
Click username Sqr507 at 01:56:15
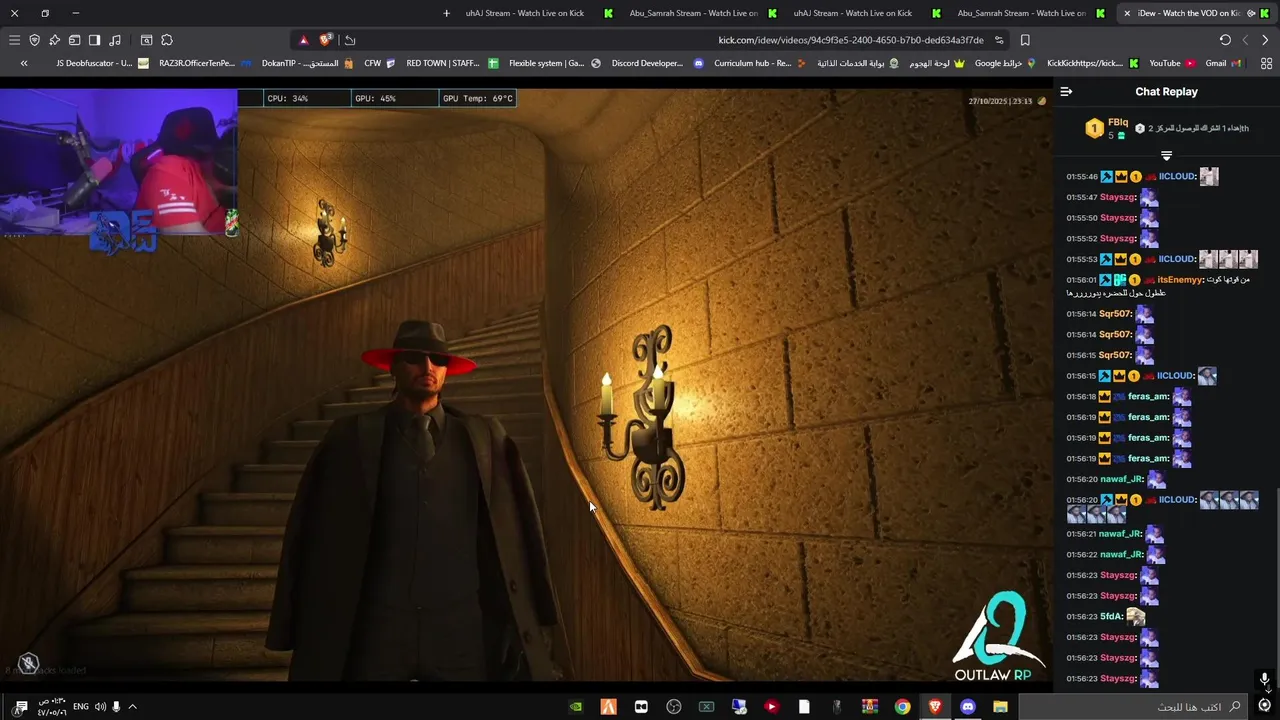pyautogui.click(x=1115, y=355)
